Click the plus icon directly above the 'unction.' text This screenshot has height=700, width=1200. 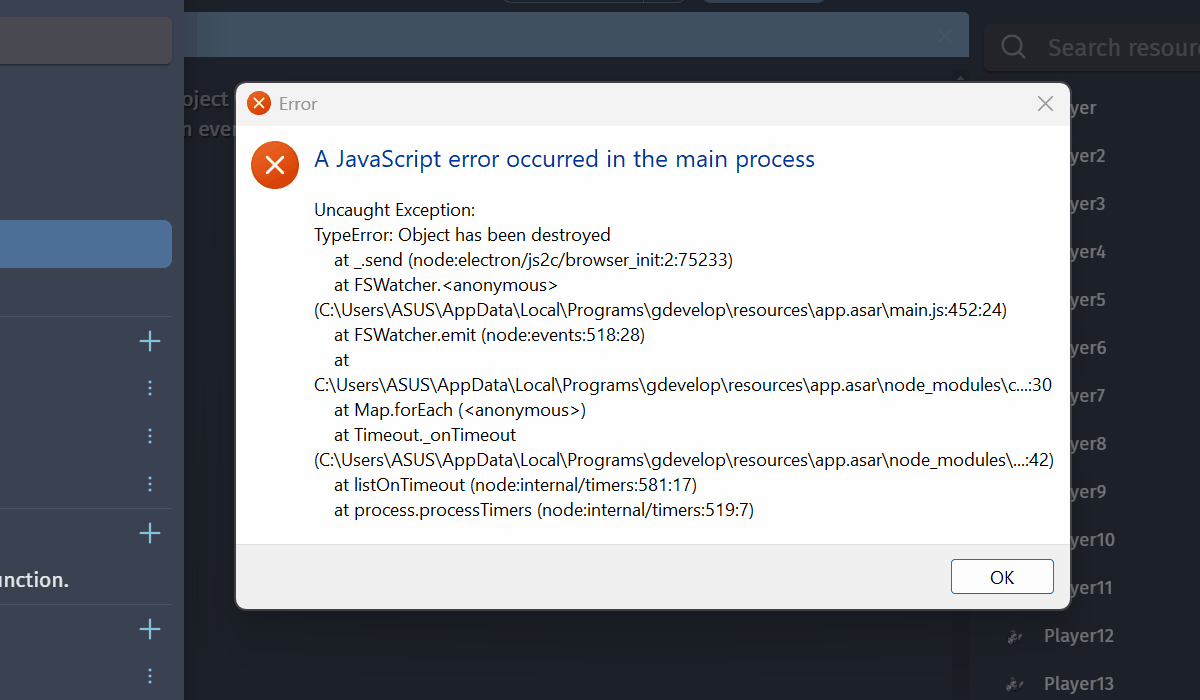pyautogui.click(x=150, y=533)
